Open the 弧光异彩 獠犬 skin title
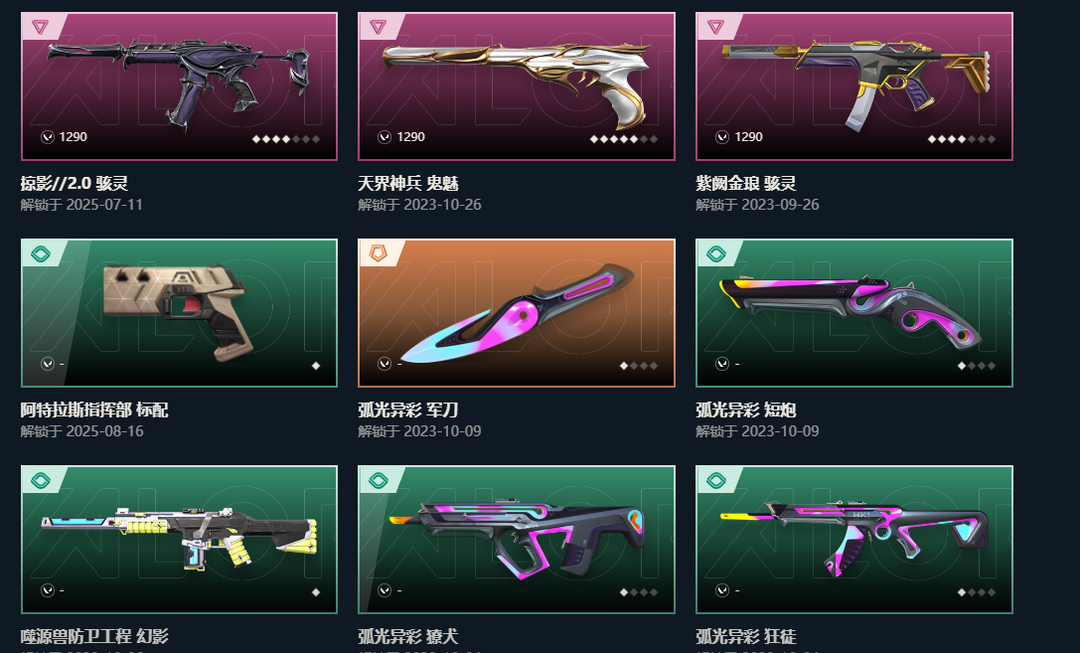1080x653 pixels. point(408,636)
